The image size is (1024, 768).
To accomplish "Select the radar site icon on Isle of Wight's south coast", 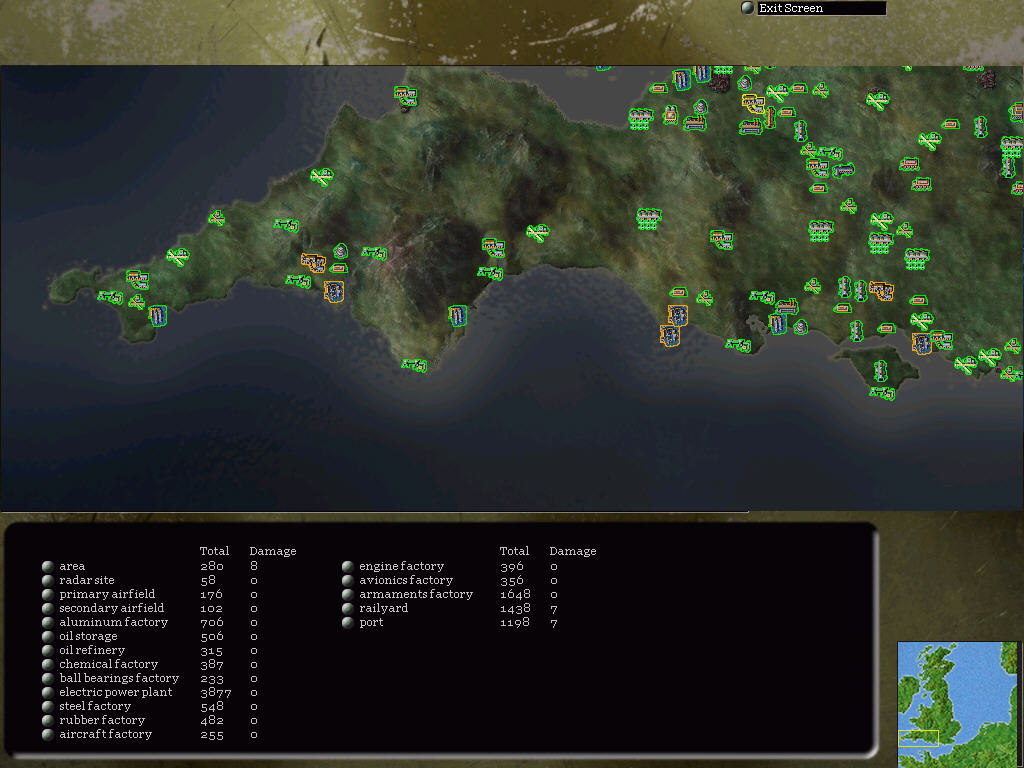I will point(882,392).
